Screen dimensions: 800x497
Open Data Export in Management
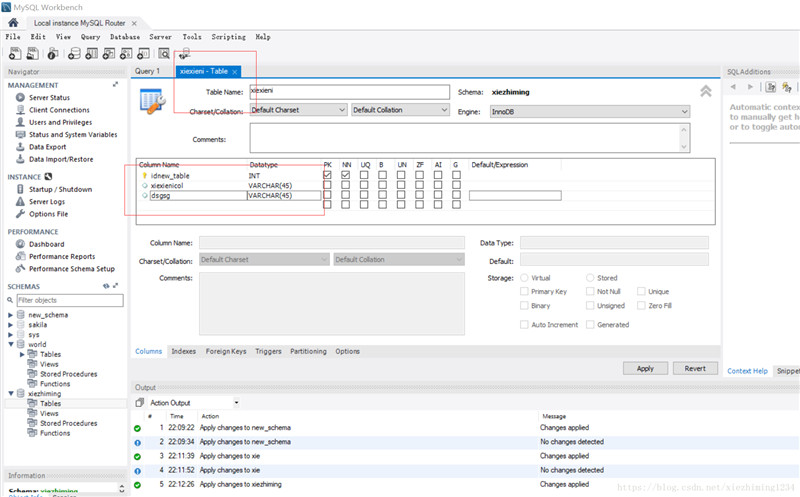point(48,146)
